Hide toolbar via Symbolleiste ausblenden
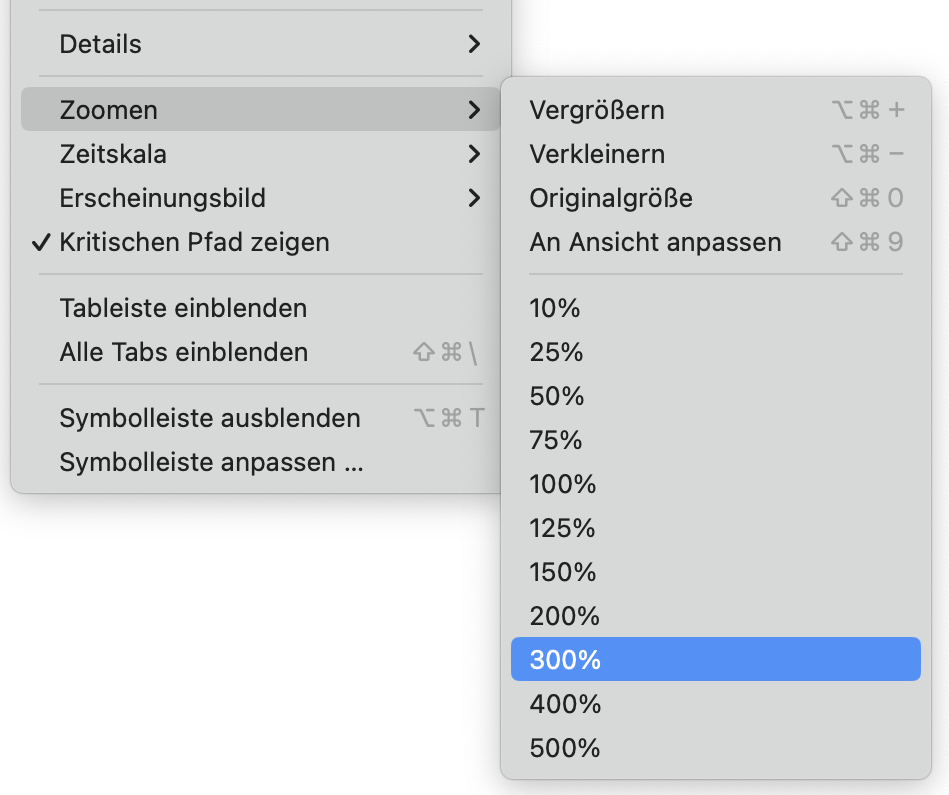 [210, 418]
